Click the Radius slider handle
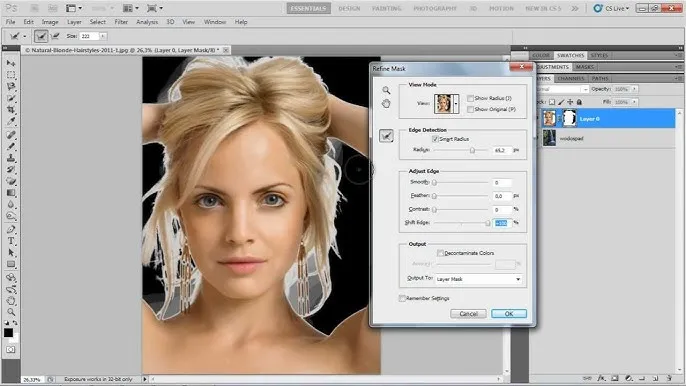686x386 pixels. click(x=472, y=151)
